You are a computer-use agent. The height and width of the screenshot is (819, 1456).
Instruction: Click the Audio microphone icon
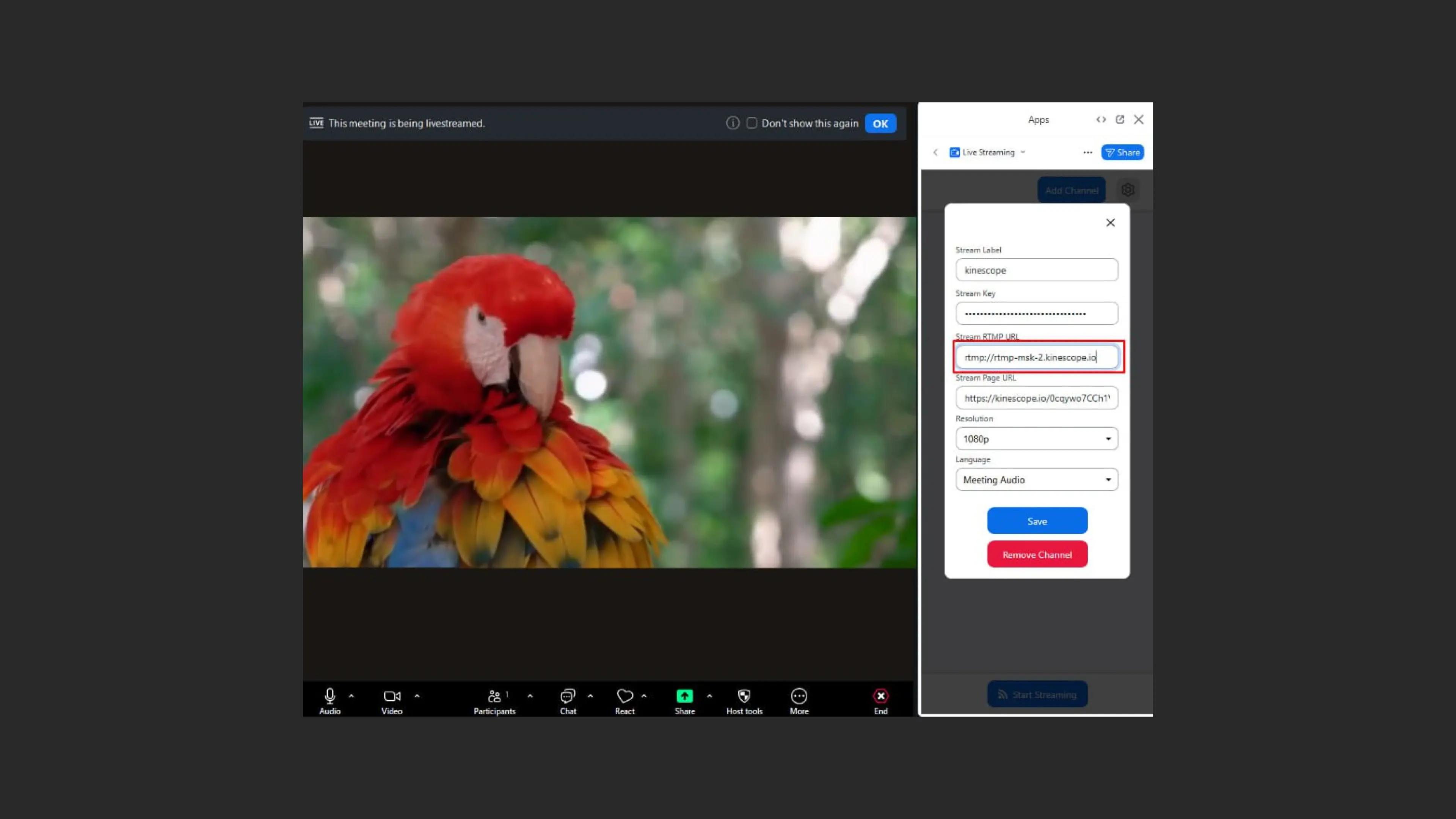pos(329,696)
